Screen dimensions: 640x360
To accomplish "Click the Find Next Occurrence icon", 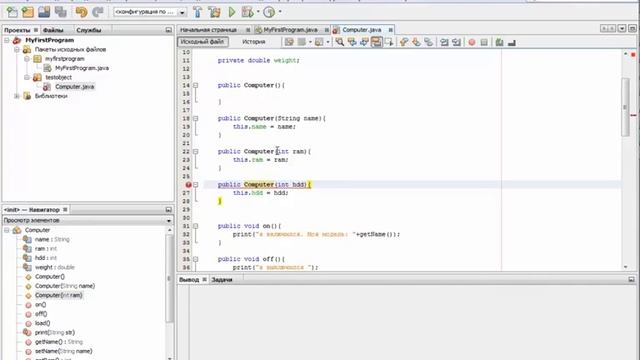I will (364, 42).
